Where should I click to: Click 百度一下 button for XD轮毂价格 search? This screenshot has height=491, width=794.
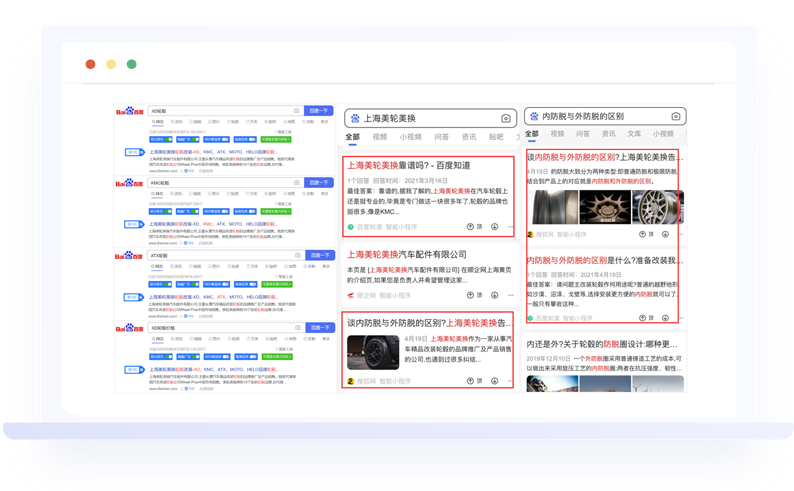click(320, 328)
